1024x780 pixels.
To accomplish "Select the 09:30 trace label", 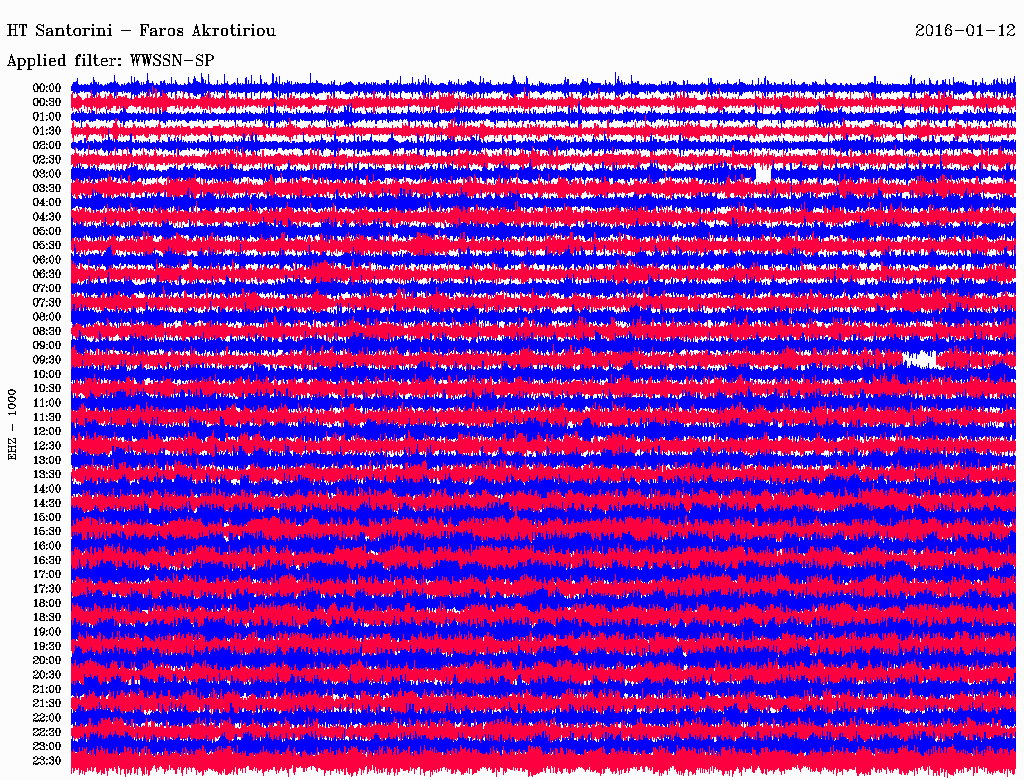I will pos(47,360).
